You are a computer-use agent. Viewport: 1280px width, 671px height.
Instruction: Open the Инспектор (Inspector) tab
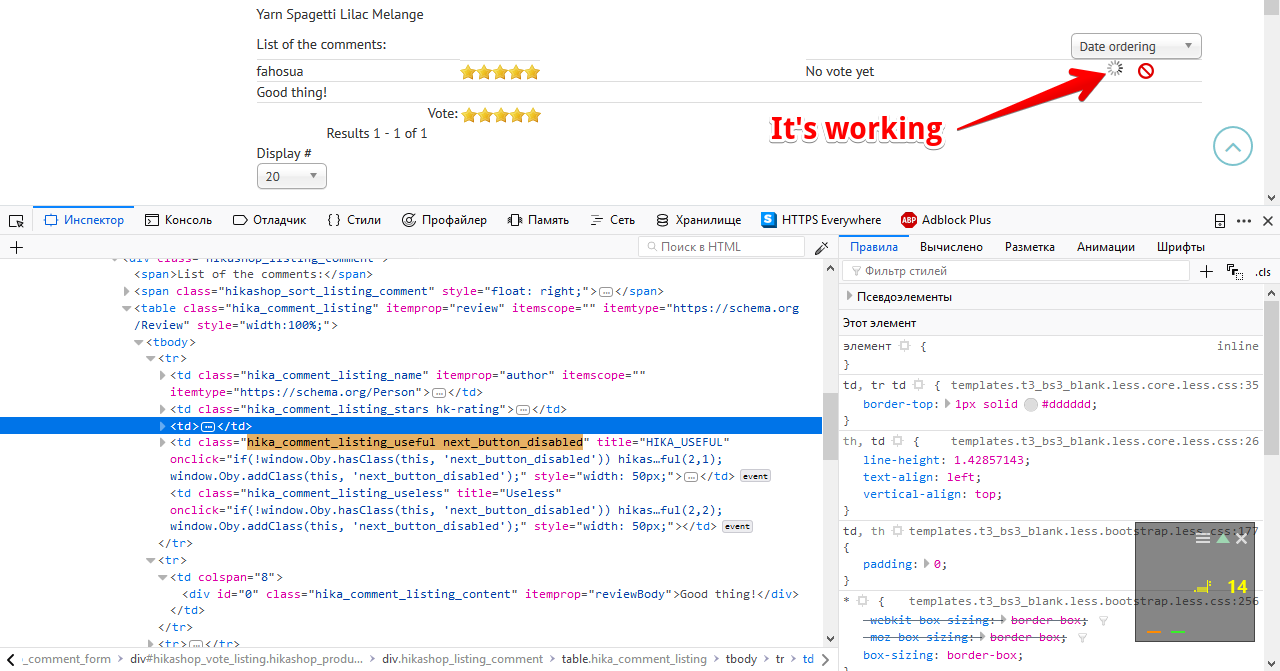(x=84, y=220)
